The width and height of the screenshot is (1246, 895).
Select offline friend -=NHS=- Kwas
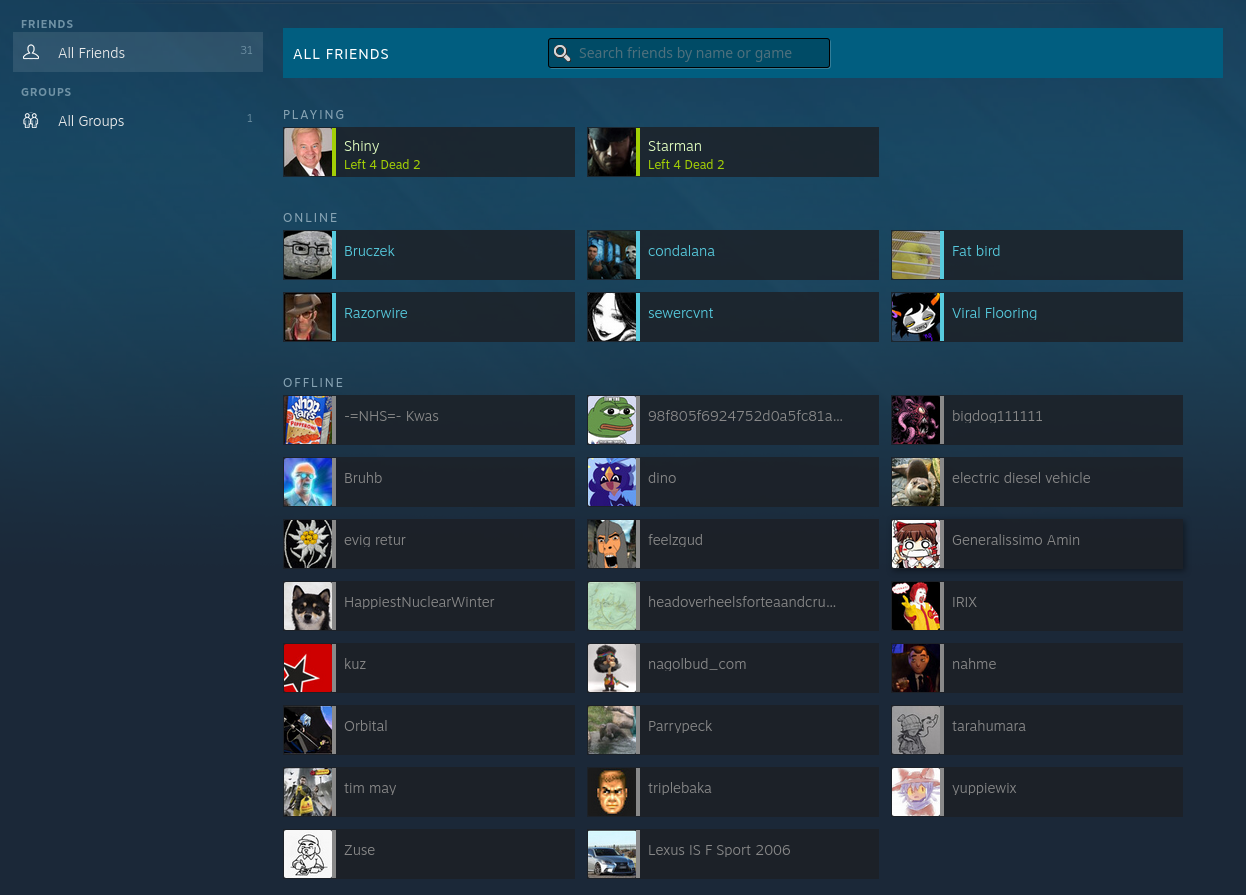pos(429,420)
